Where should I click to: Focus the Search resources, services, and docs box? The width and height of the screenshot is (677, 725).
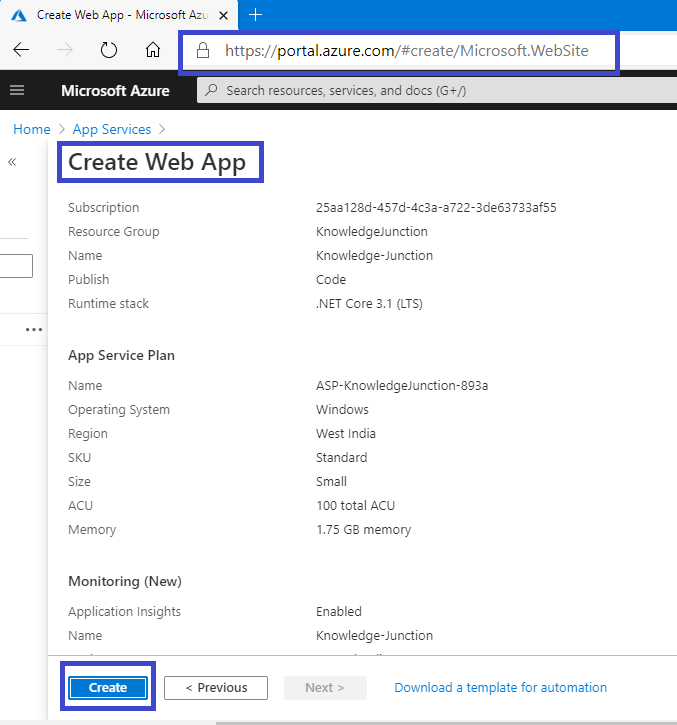[x=437, y=90]
